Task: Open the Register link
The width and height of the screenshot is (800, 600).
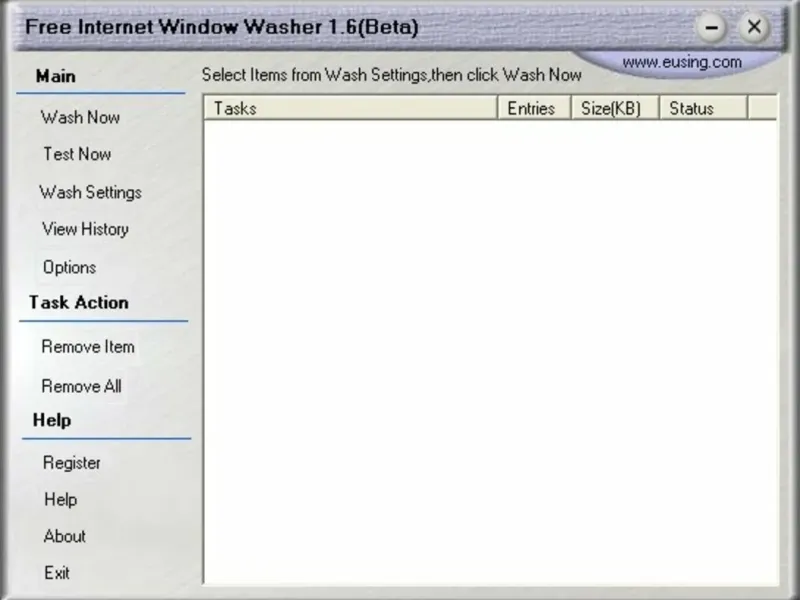Action: (x=71, y=463)
